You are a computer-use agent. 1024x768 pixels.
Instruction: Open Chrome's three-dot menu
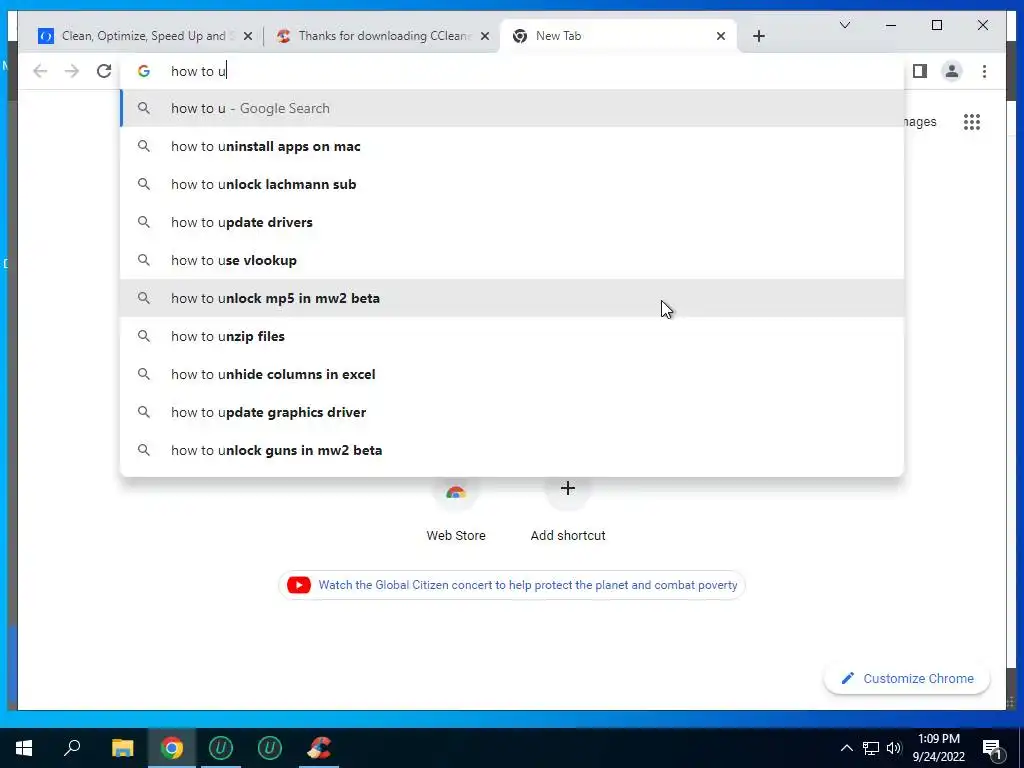pos(984,71)
